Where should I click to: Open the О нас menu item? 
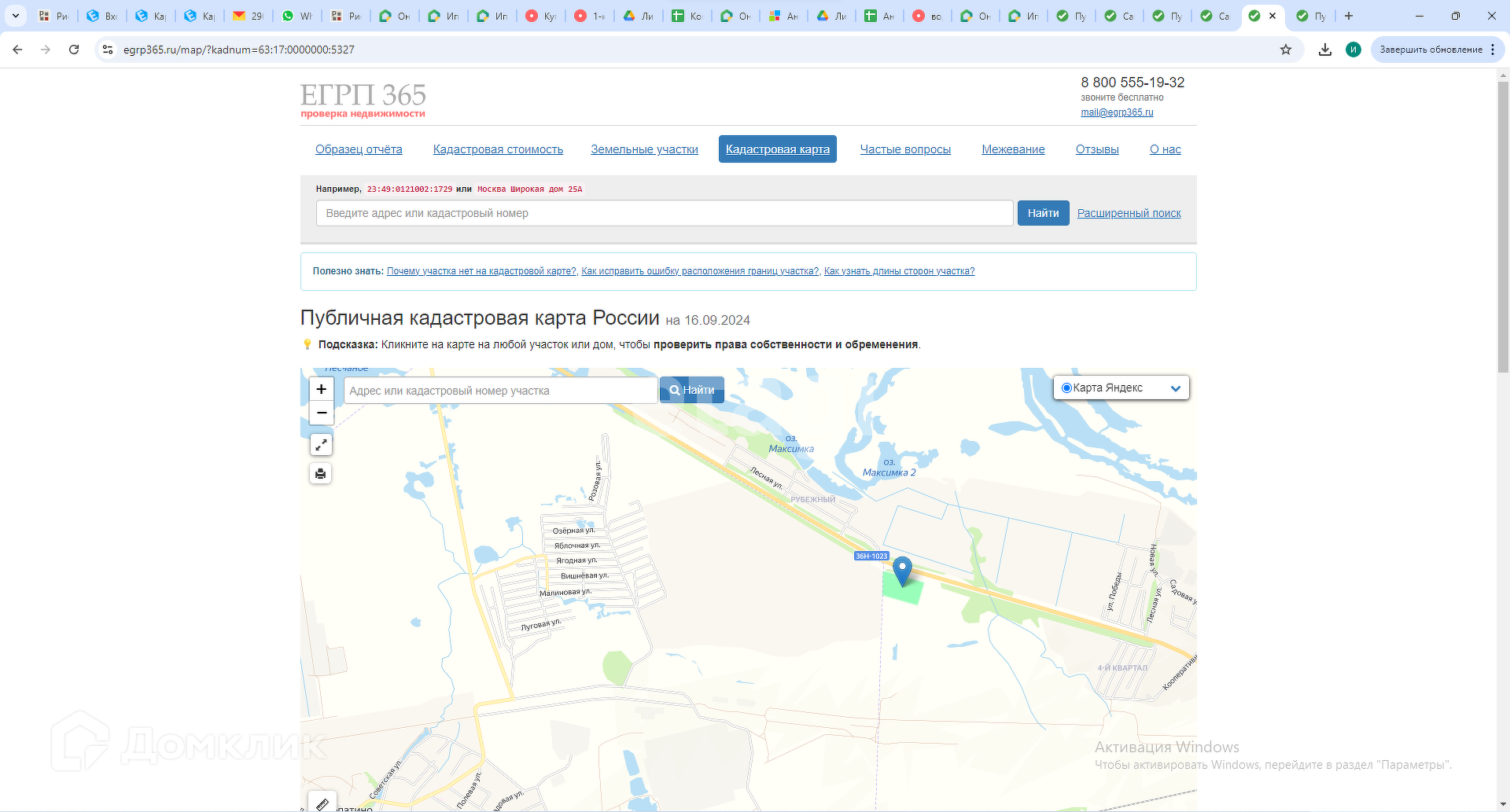click(1166, 149)
